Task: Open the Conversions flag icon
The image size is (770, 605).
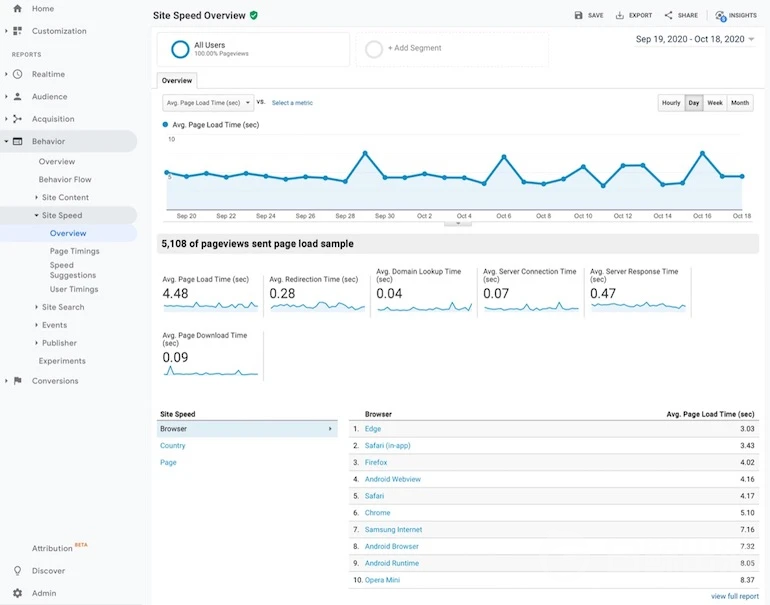Action: point(17,381)
